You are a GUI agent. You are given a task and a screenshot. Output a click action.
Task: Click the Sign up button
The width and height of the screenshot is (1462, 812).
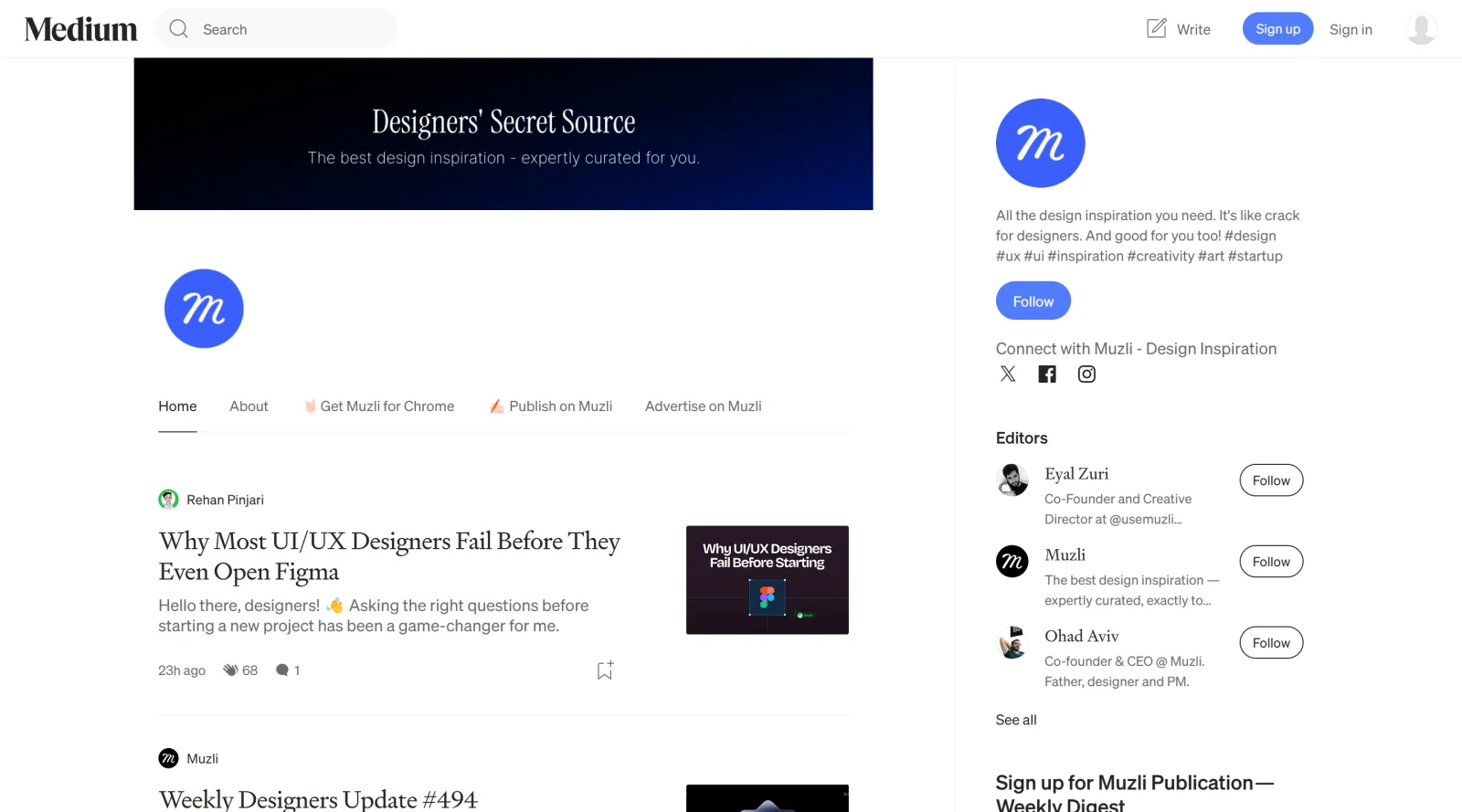point(1277,28)
